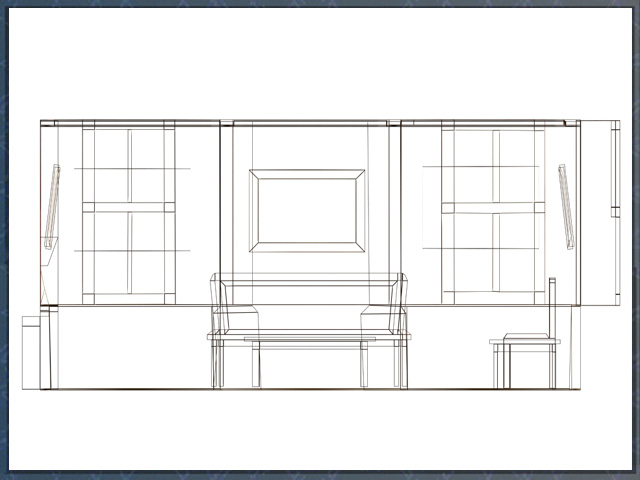640x480 pixels.
Task: Select the framed picture on the center wall
Action: pos(307,211)
